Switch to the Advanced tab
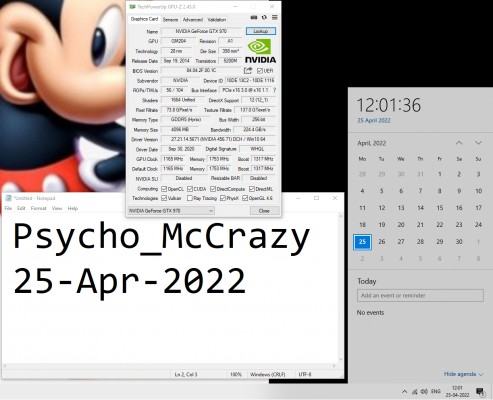The height and width of the screenshot is (400, 493). tap(193, 20)
